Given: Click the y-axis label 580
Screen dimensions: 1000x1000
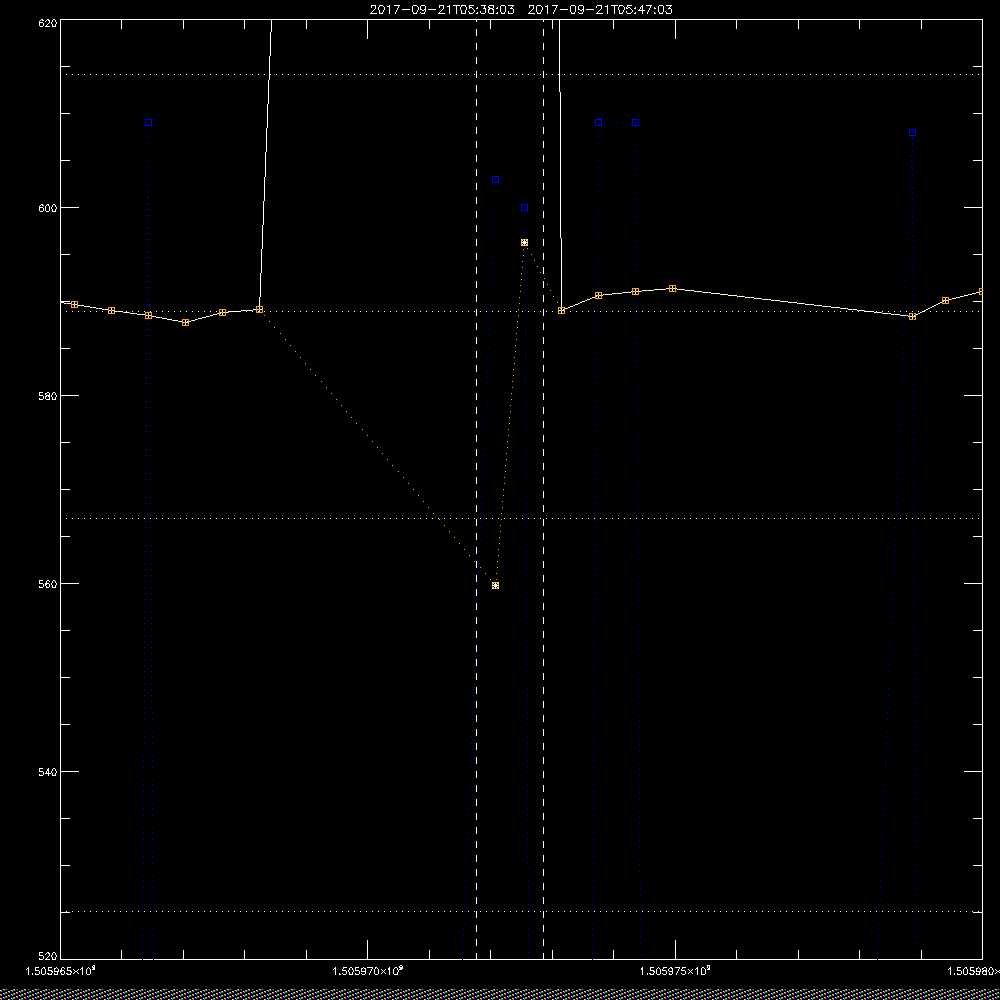Looking at the screenshot, I should (48, 395).
